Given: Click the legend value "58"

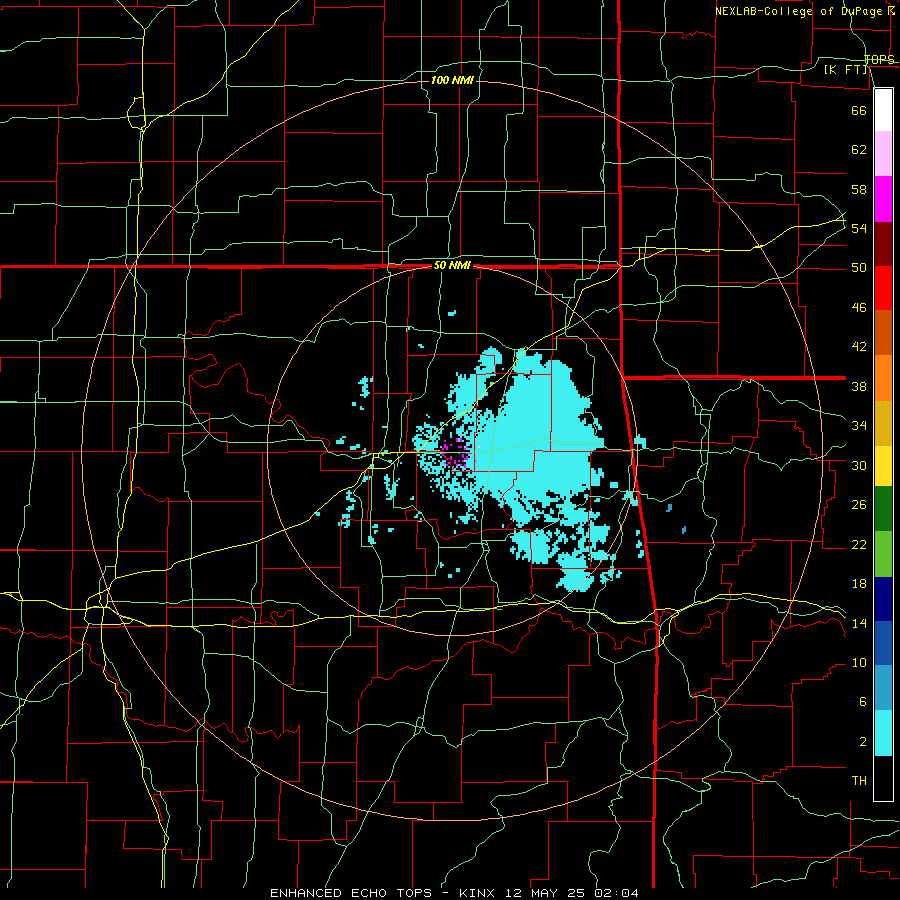Looking at the screenshot, I should [859, 189].
